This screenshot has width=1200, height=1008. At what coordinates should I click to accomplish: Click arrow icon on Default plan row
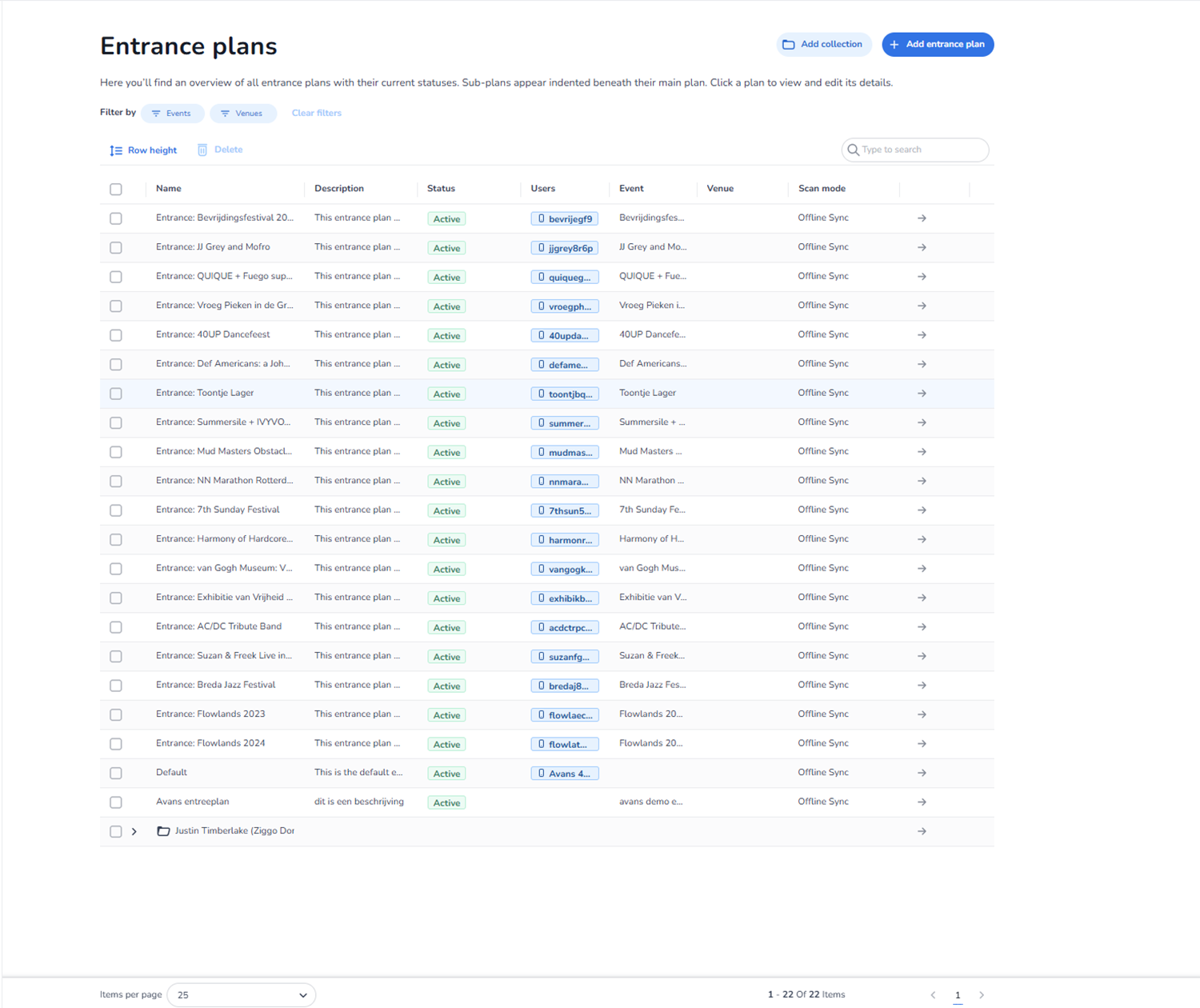[922, 773]
